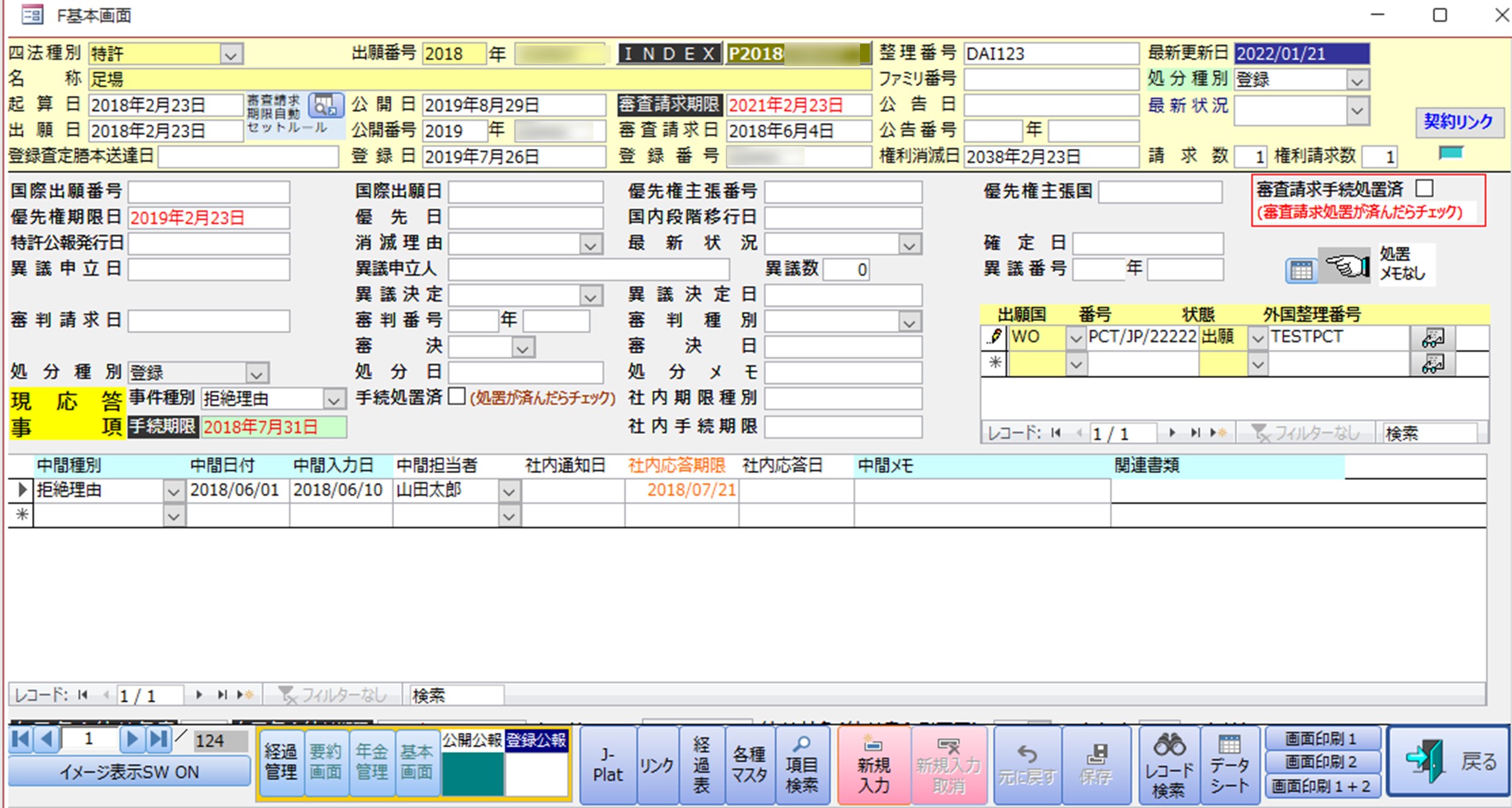
Task: Click 戻る exit door button
Action: coord(1448,761)
